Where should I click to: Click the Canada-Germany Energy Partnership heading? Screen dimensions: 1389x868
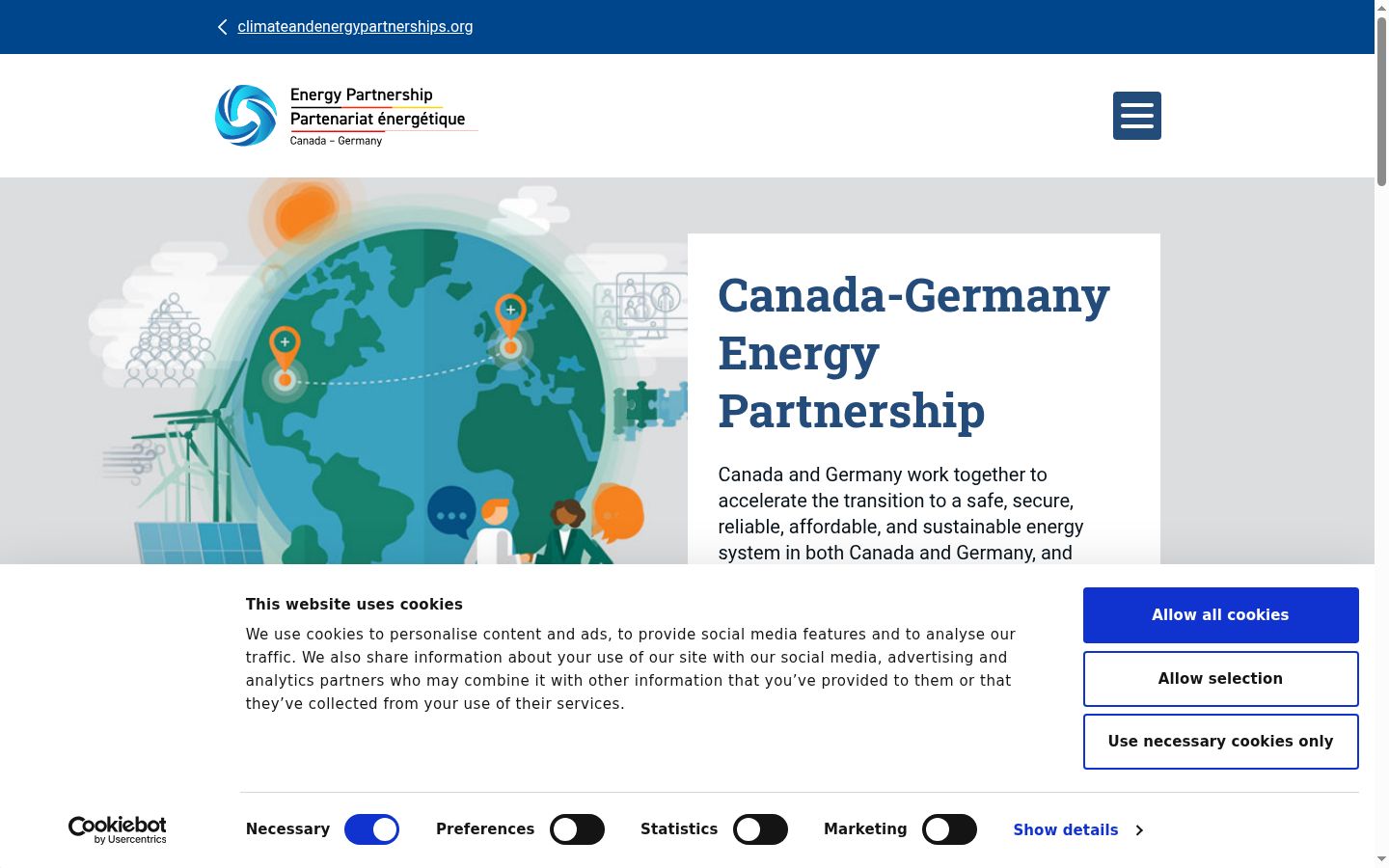914,352
